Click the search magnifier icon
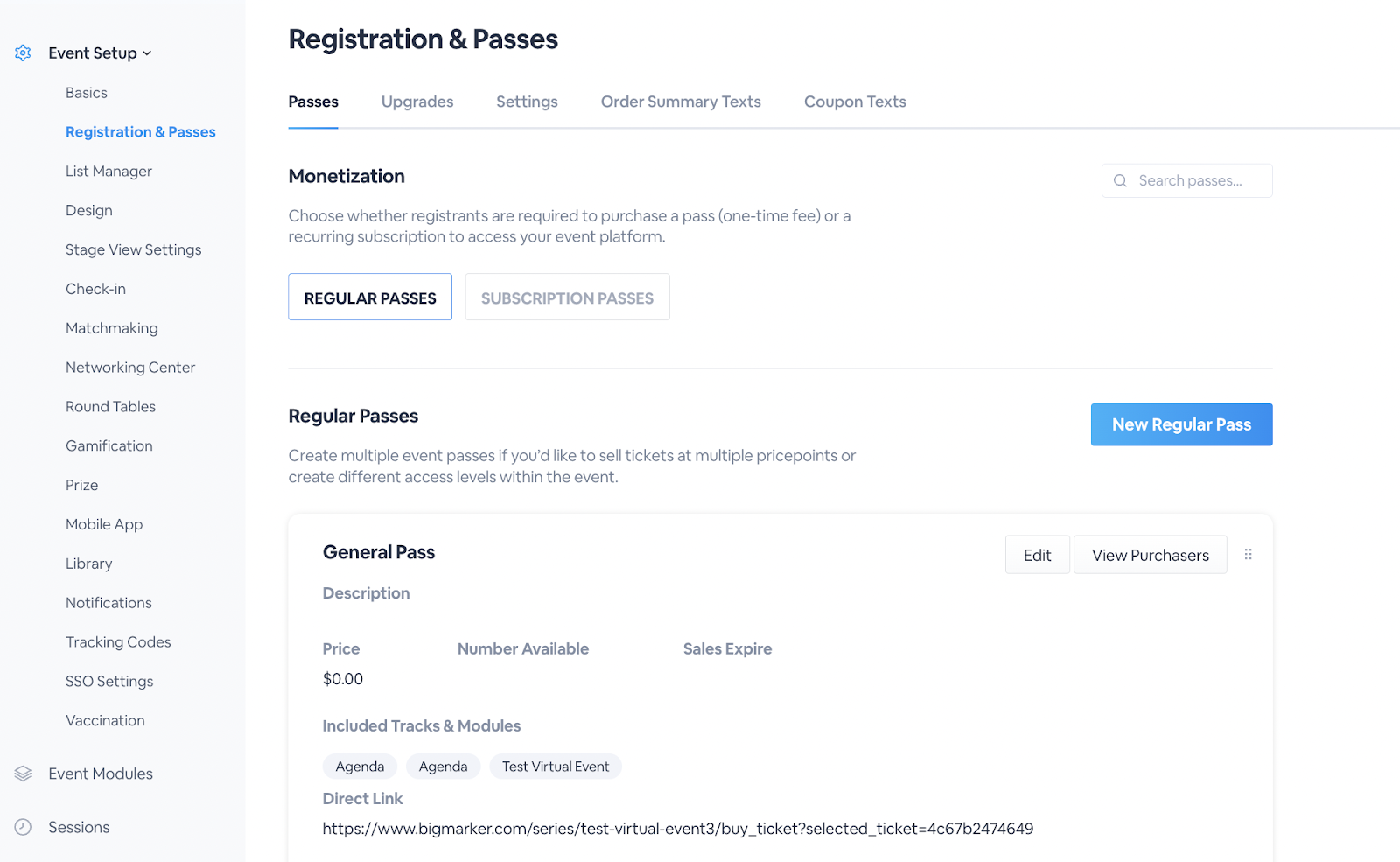 [x=1120, y=181]
